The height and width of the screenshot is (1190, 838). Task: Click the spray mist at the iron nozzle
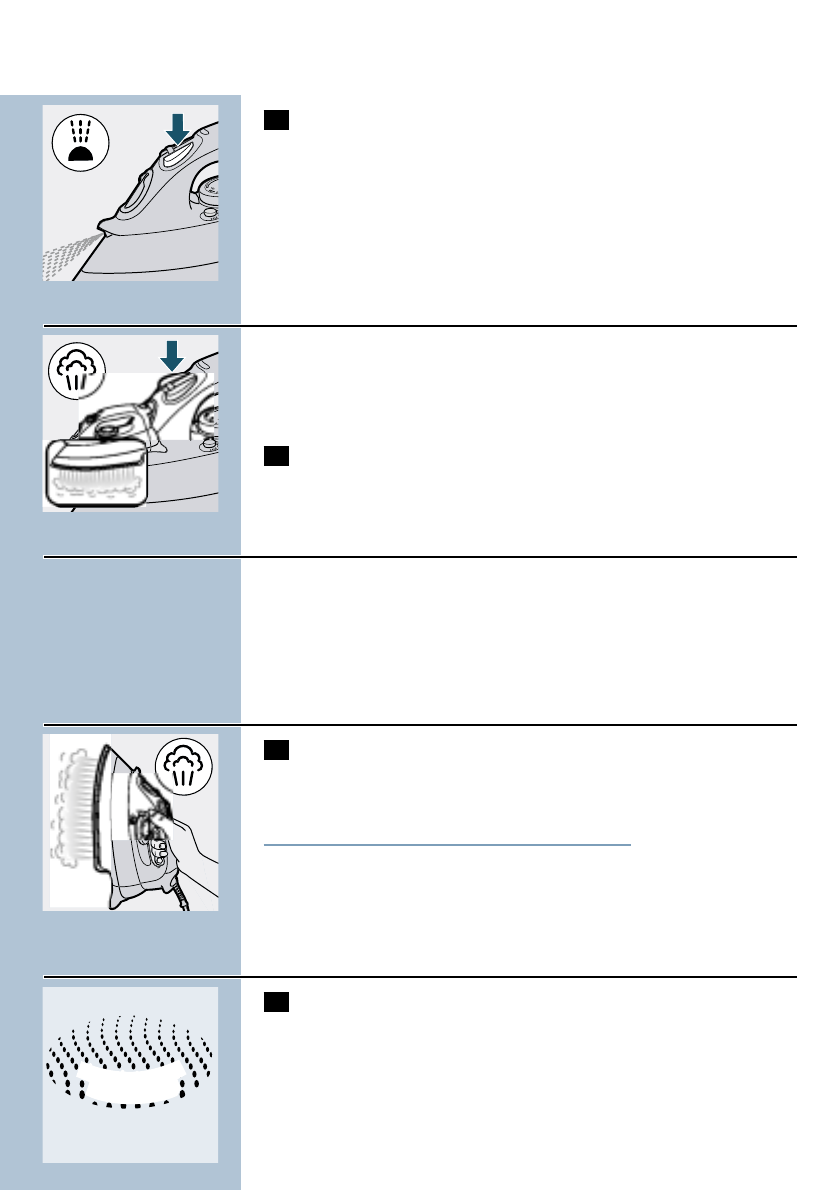click(70, 257)
